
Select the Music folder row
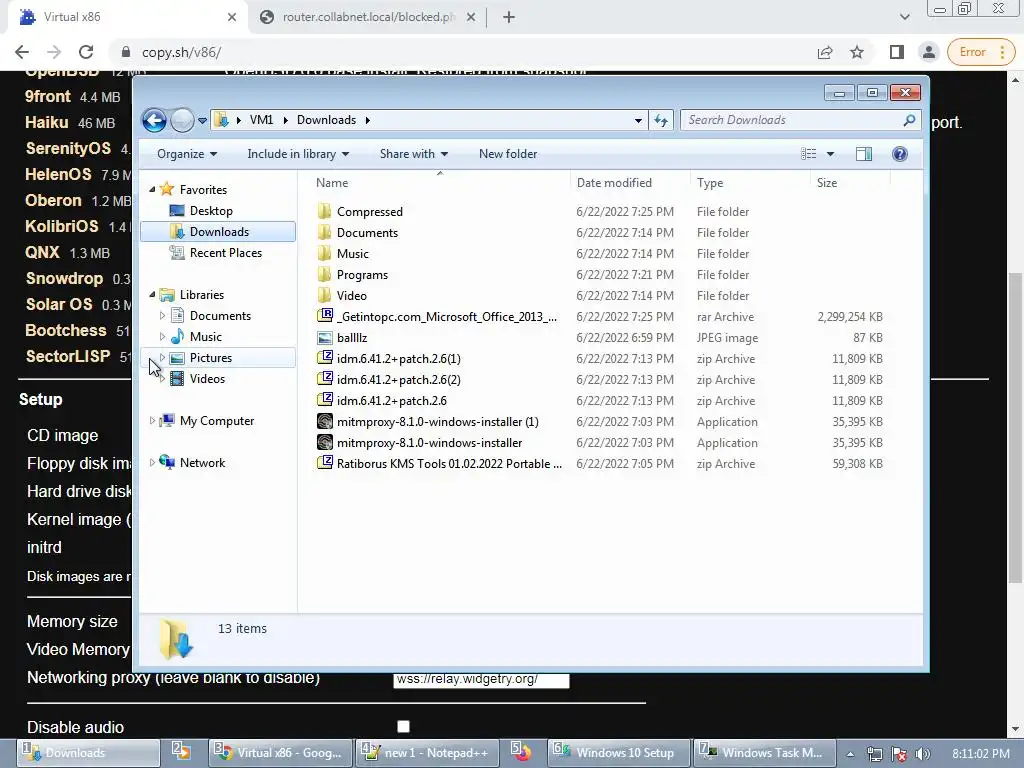click(599, 253)
